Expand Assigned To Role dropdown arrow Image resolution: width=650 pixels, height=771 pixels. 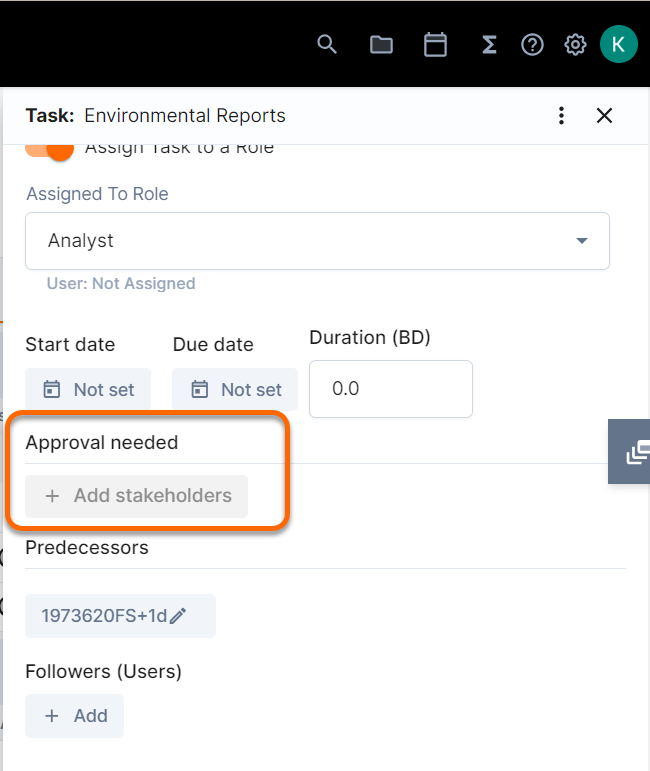click(582, 241)
